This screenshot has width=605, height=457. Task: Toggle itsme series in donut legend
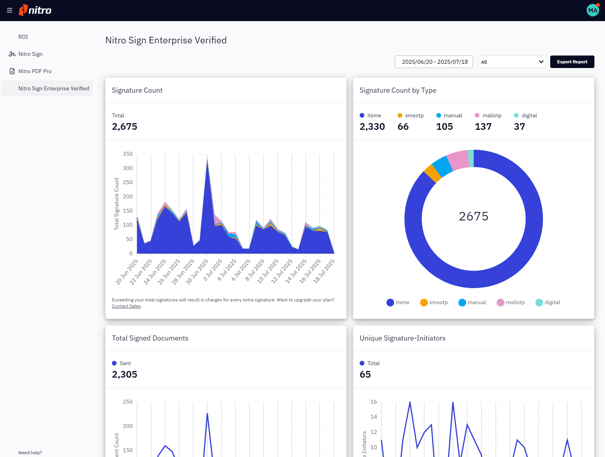click(397, 302)
